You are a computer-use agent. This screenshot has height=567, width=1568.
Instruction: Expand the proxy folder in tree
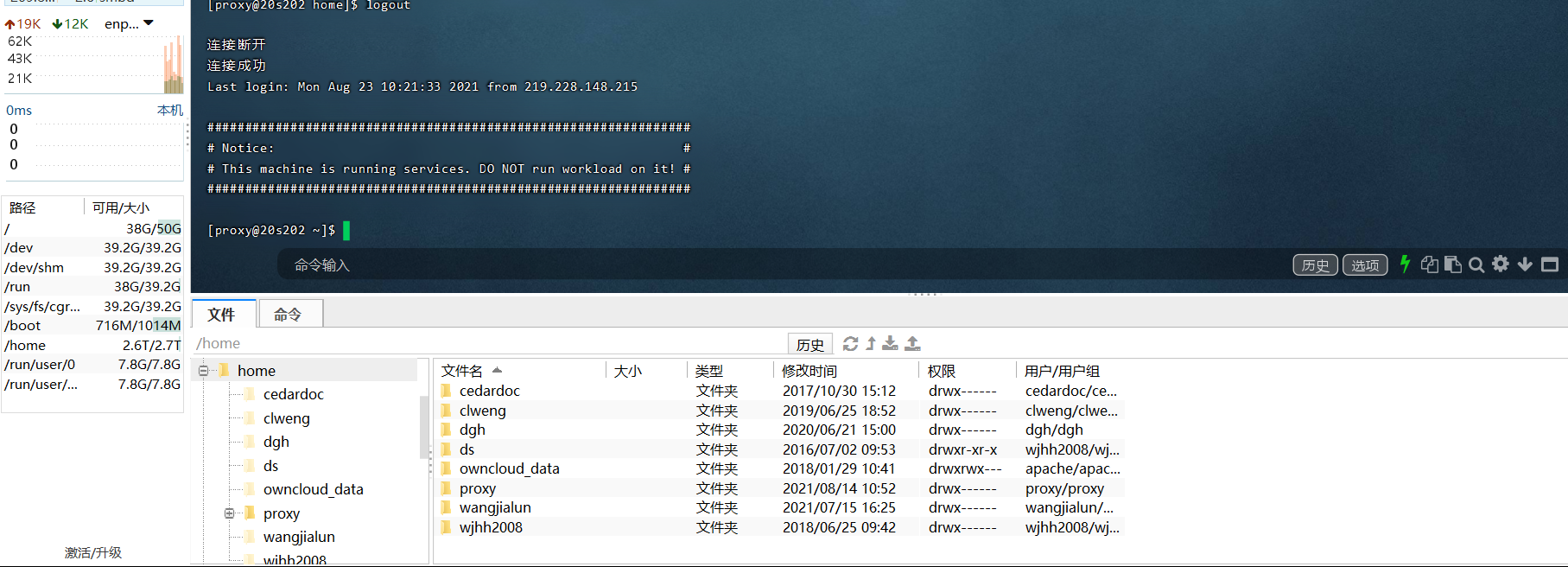click(x=230, y=513)
